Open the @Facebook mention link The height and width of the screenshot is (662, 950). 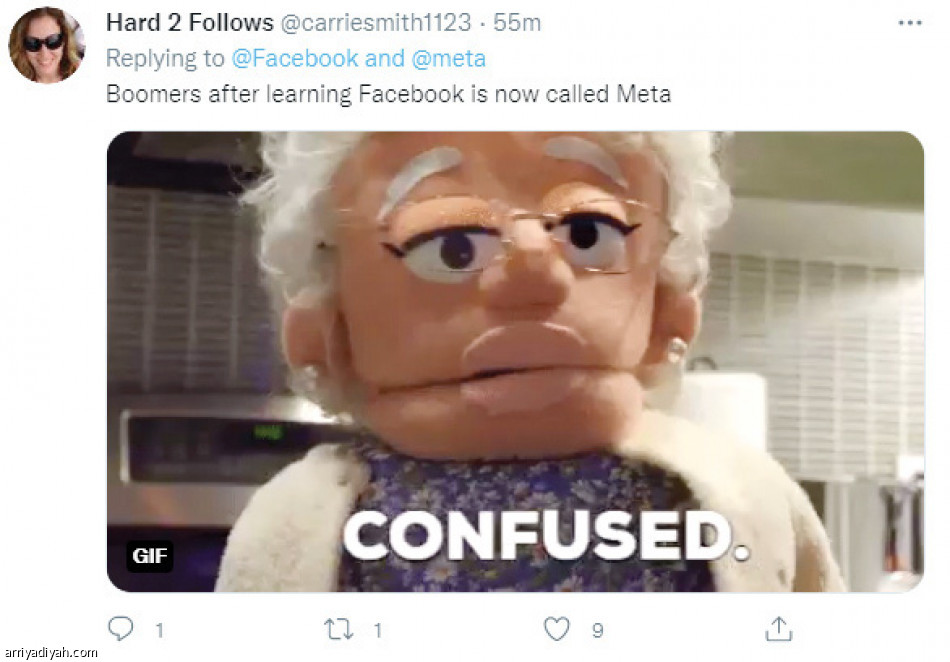point(295,59)
